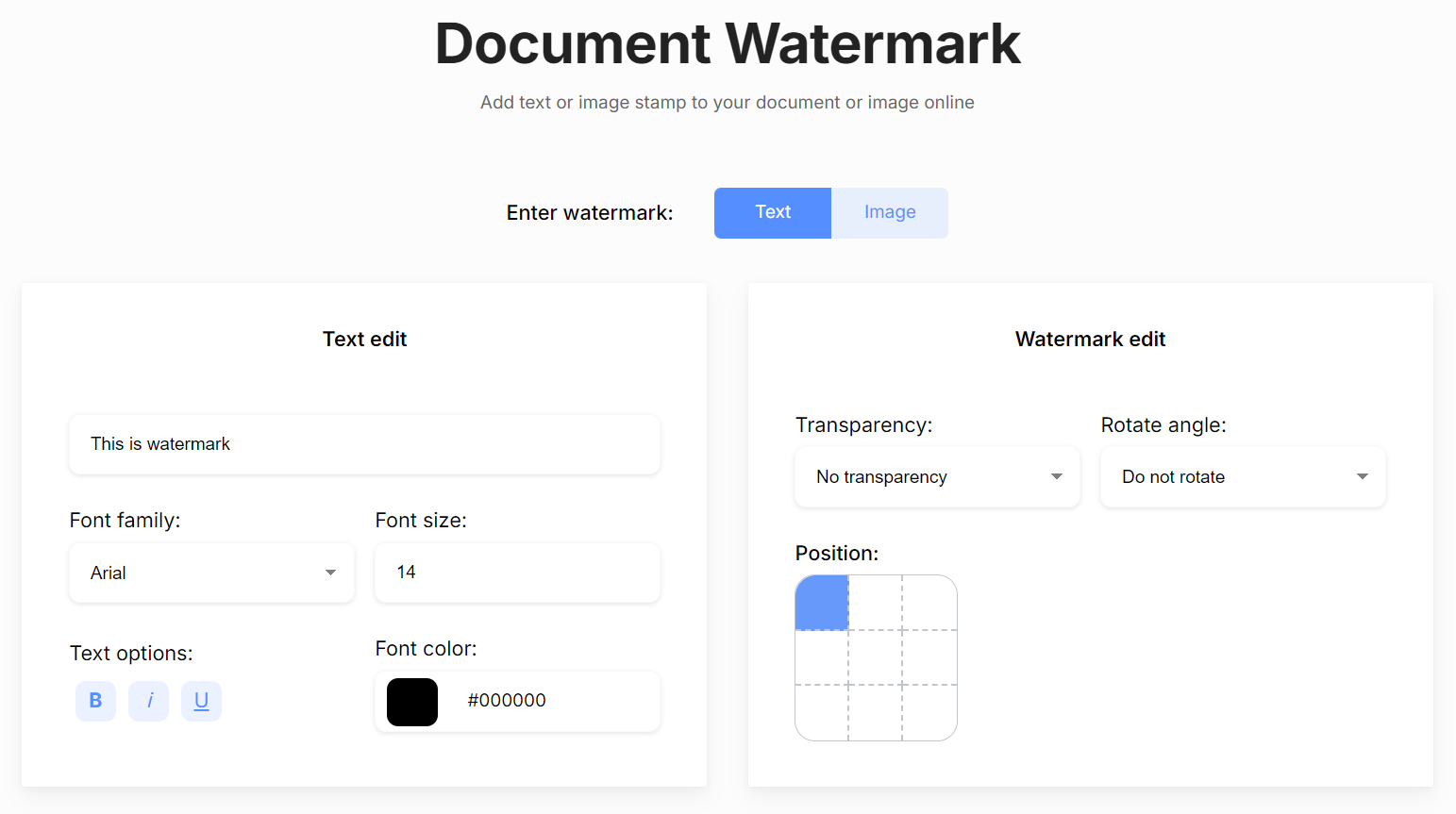This screenshot has width=1456, height=814.
Task: Select the Text watermark tab
Action: [x=772, y=212]
